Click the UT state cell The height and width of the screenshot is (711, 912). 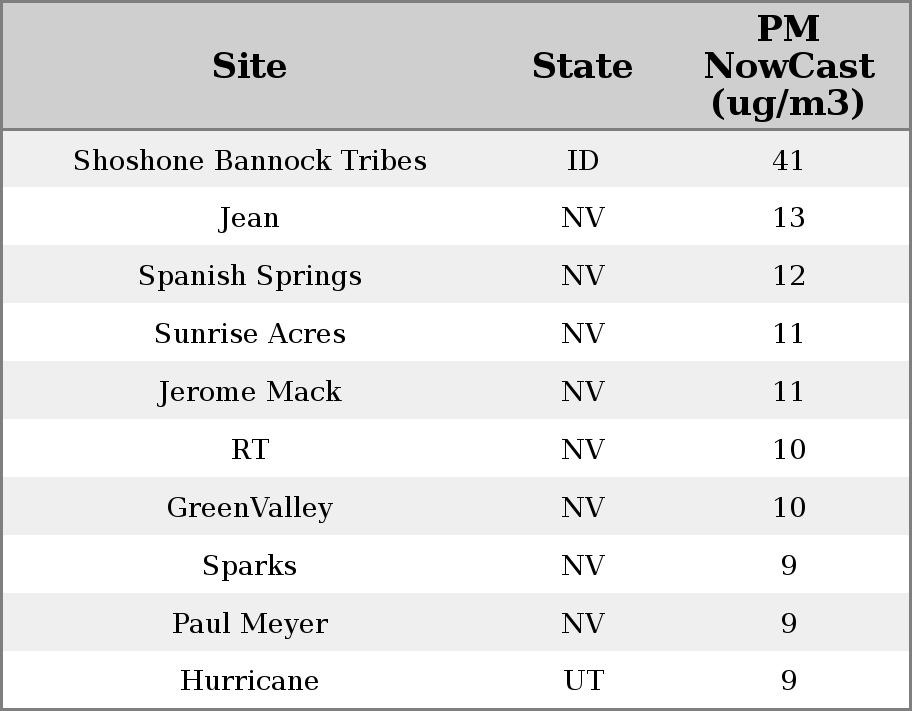point(582,681)
